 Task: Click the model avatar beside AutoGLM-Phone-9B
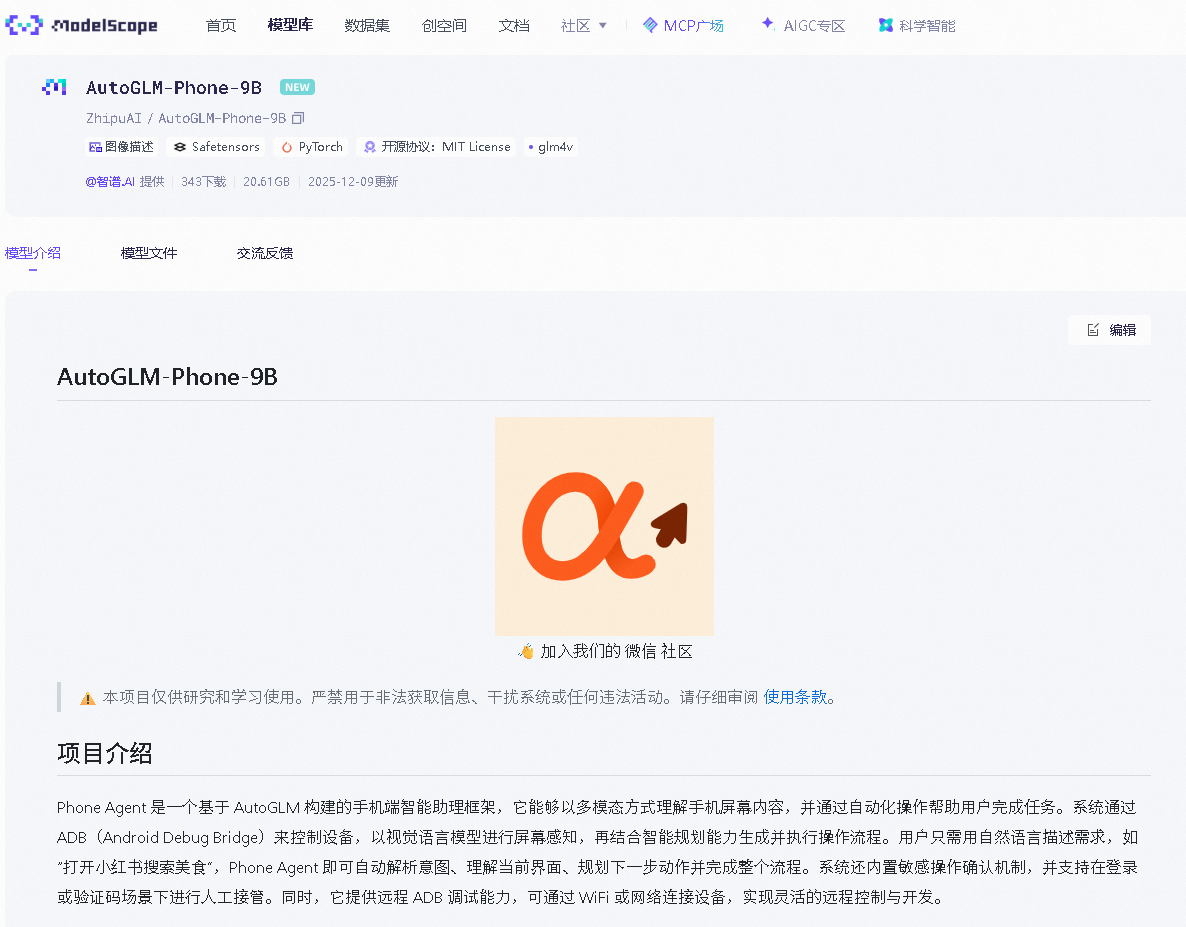tap(54, 87)
